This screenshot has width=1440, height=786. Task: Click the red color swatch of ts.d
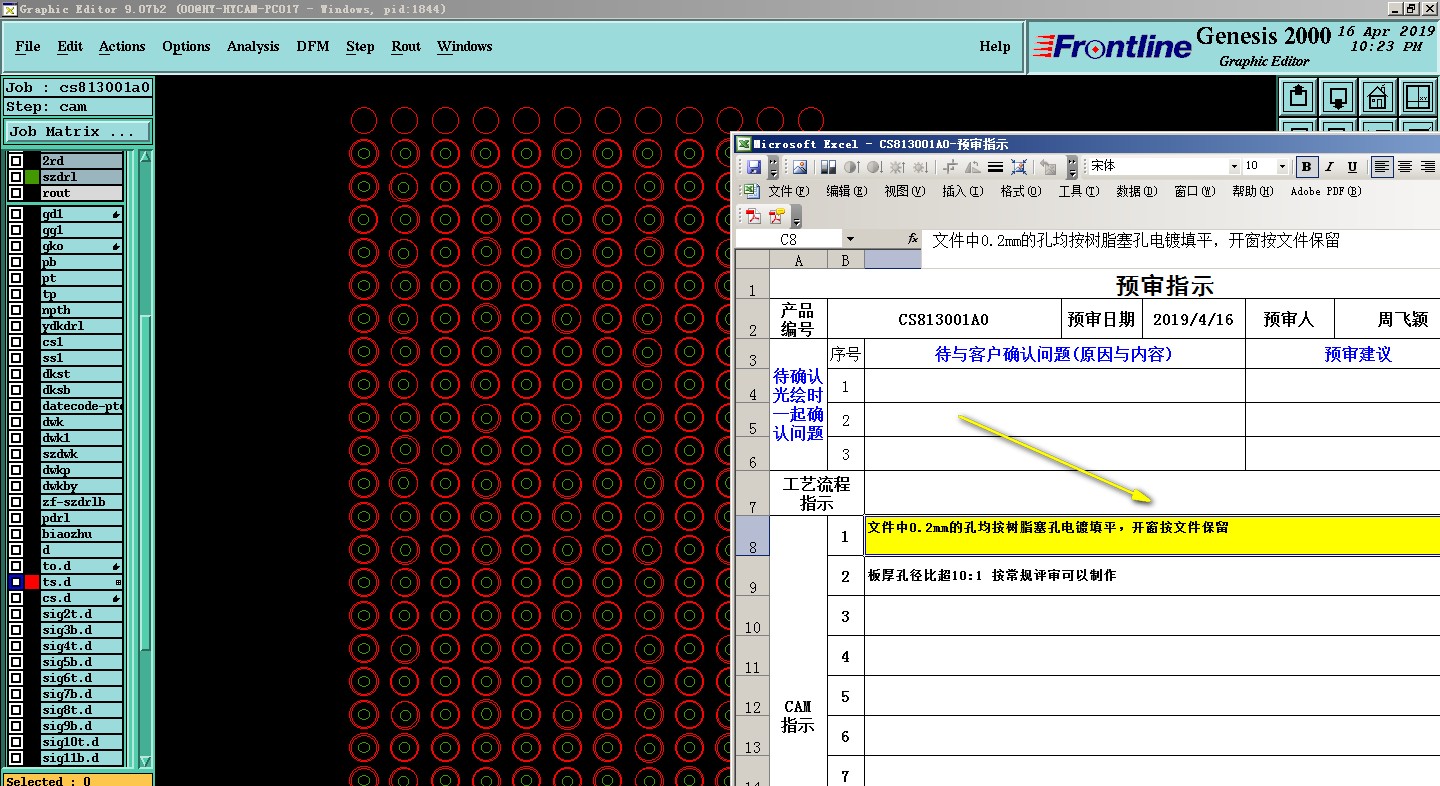click(x=32, y=582)
